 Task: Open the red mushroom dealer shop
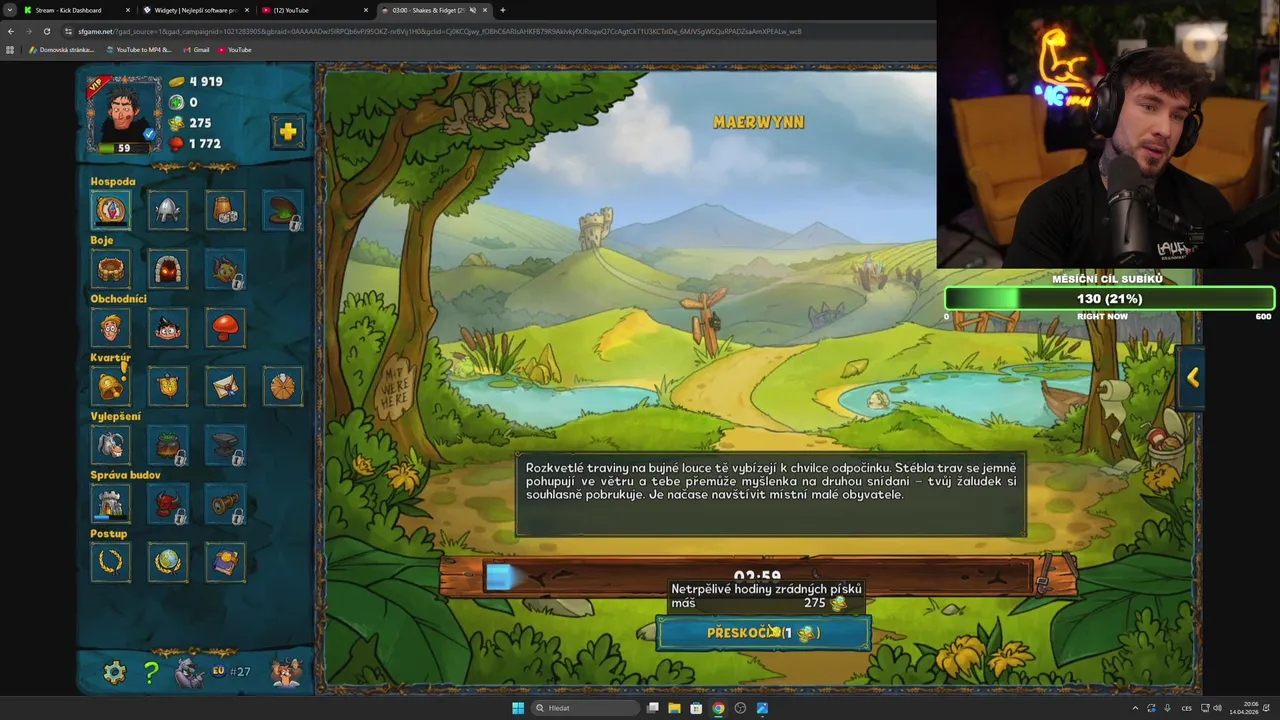(225, 328)
